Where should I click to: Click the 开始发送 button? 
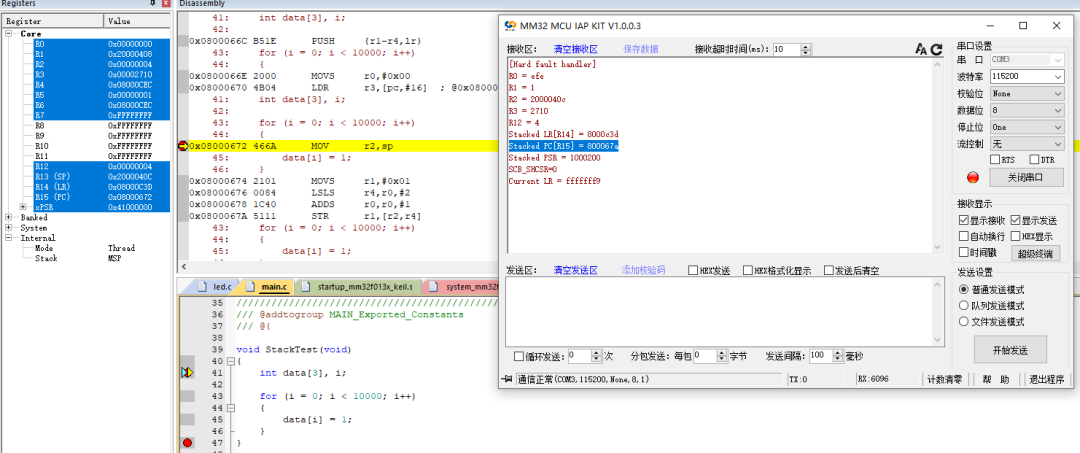(1010, 350)
